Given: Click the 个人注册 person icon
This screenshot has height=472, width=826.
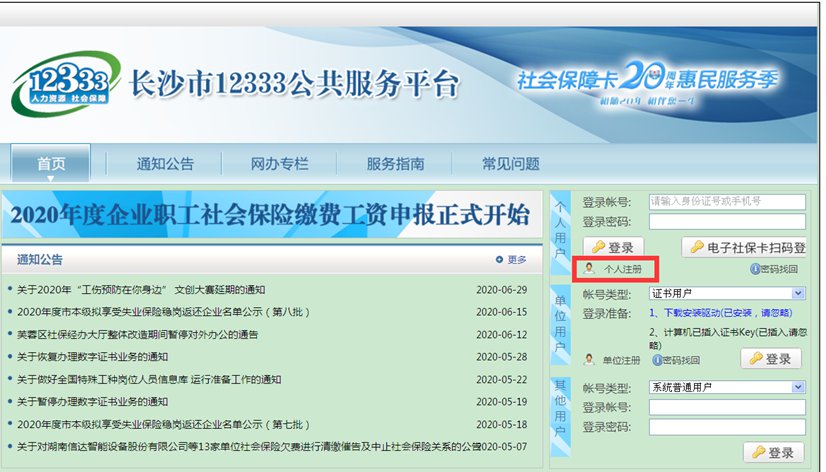Looking at the screenshot, I should click(589, 269).
